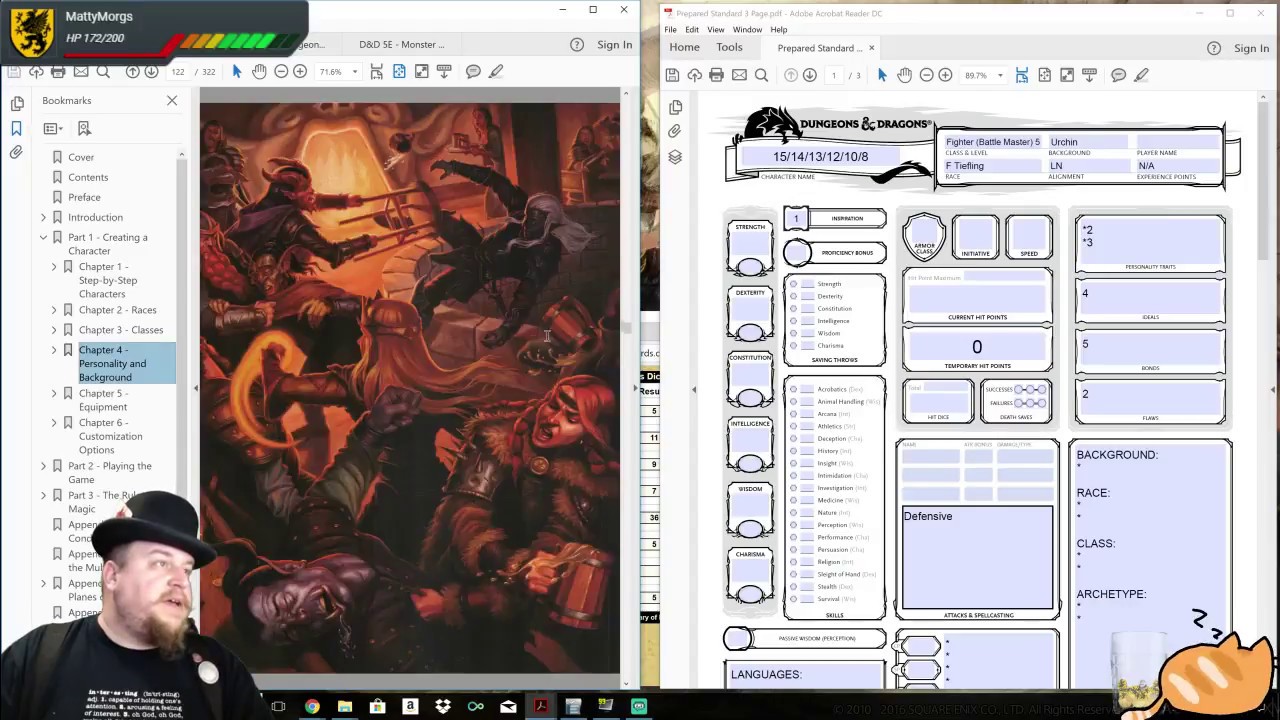Open Find search in right Acrobat window
1280x720 pixels.
tap(761, 75)
